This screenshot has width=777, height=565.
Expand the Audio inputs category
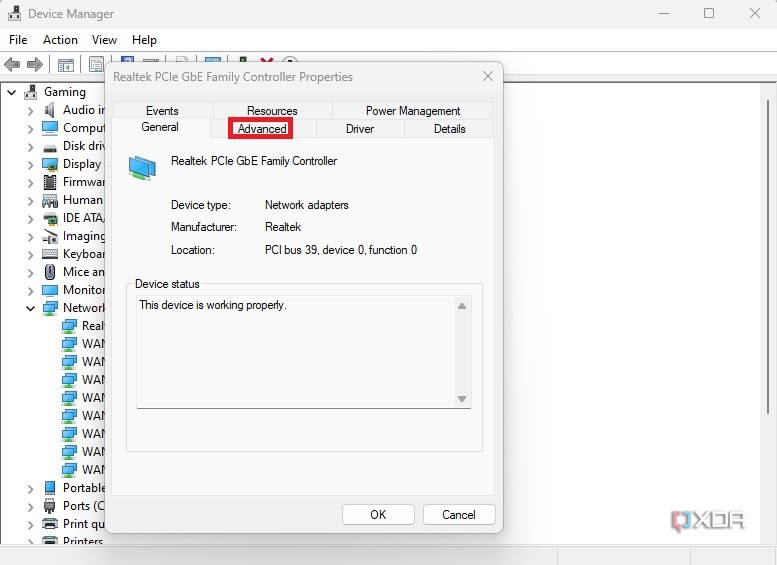31,111
